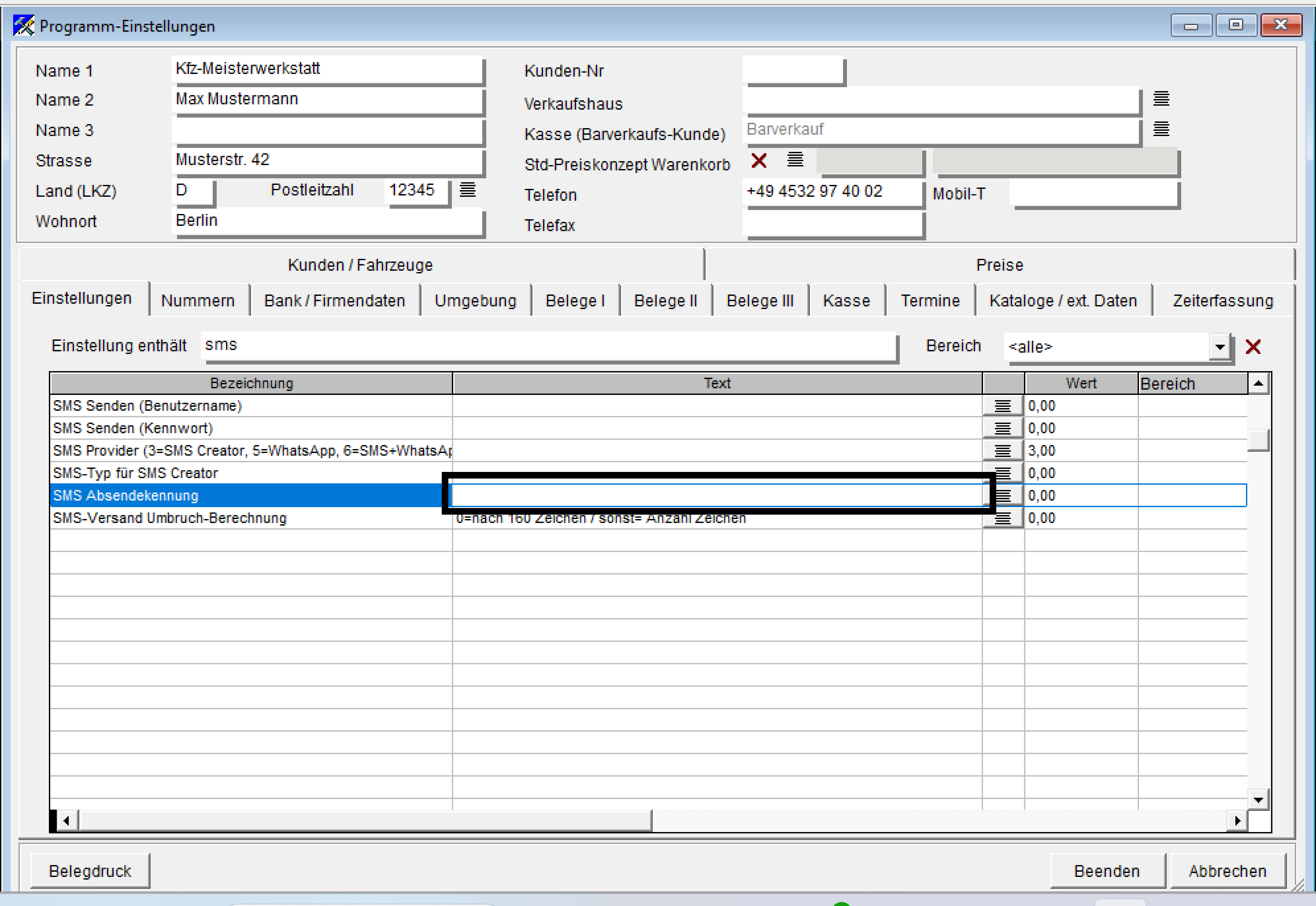Open text editor for SMS Senden (Benutzername)
Screen dimensions: 1316x906
(1002, 406)
